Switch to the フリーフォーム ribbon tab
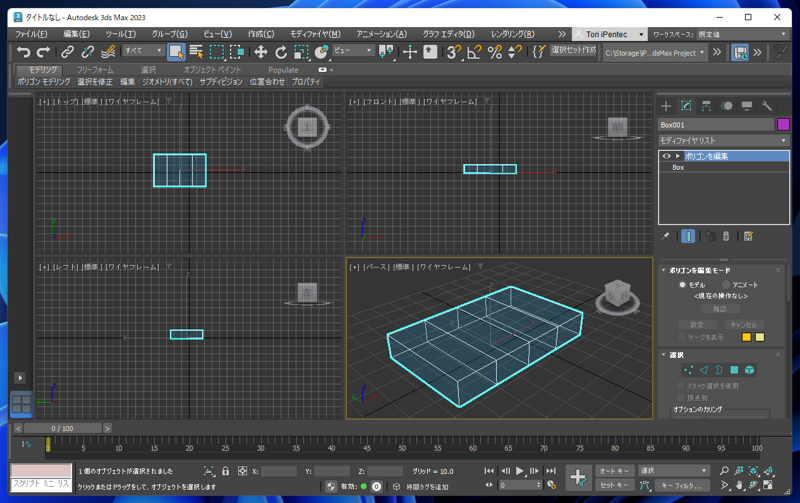This screenshot has height=503, width=800. pos(95,70)
